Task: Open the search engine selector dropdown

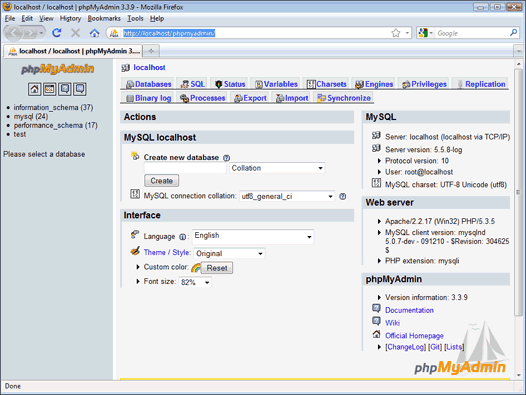Action: (426, 33)
